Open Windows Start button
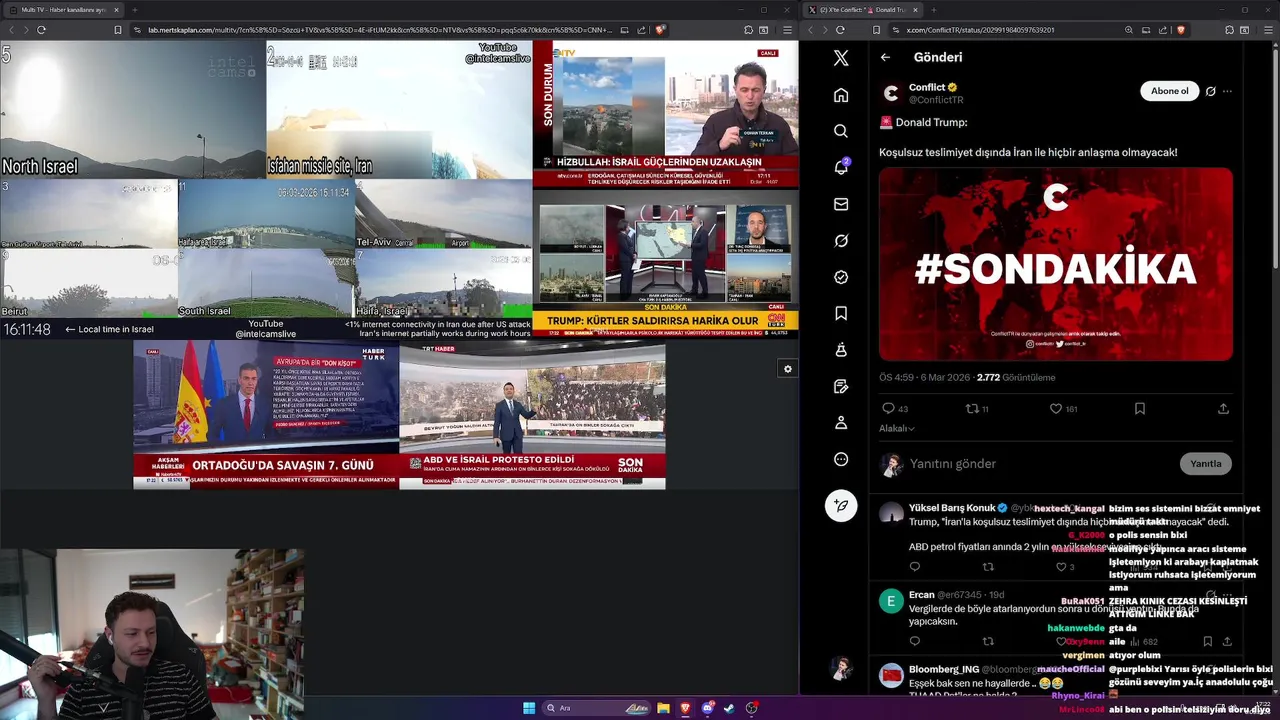This screenshot has height=720, width=1280. [529, 708]
